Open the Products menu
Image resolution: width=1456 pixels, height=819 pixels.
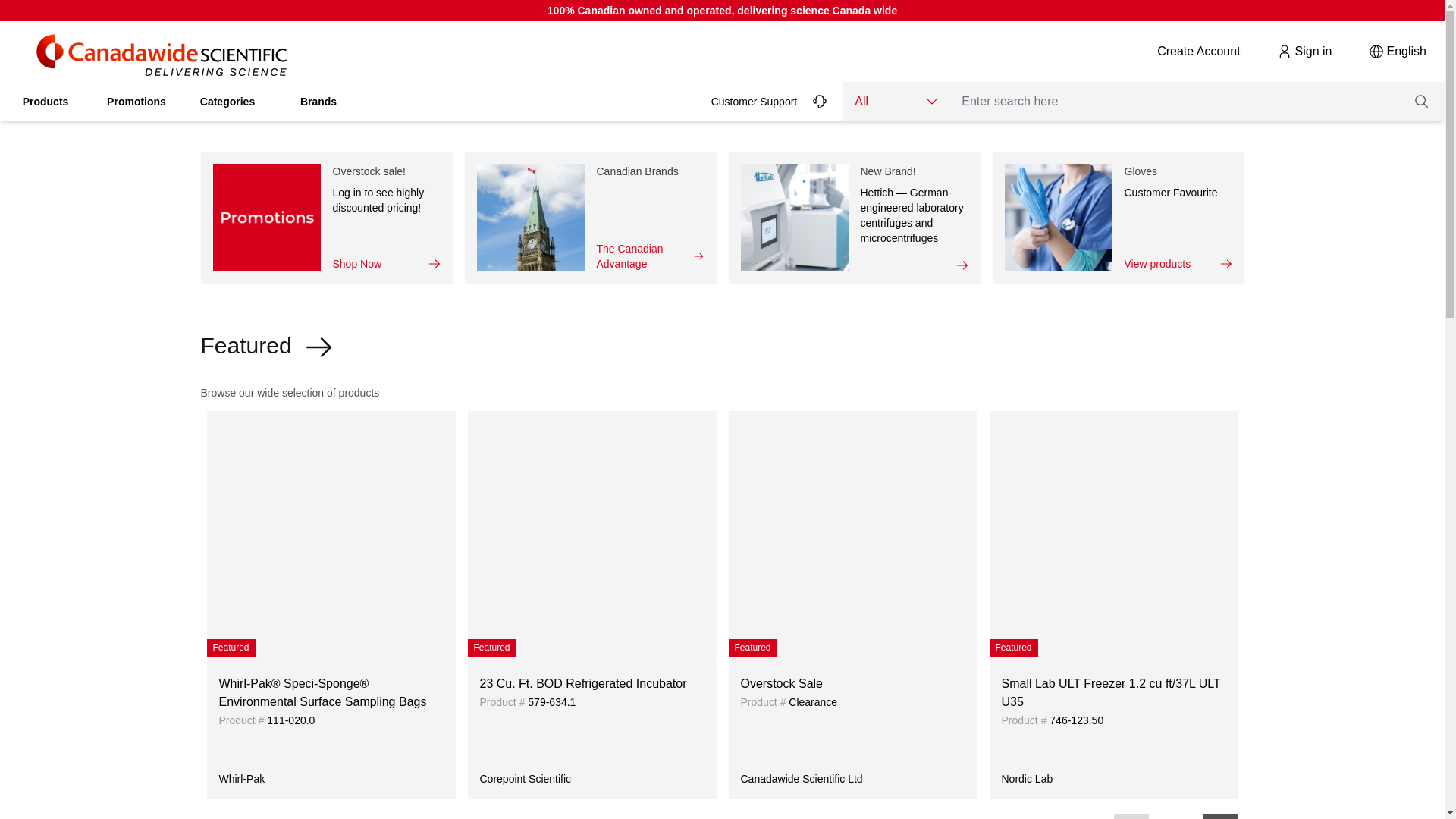click(45, 102)
